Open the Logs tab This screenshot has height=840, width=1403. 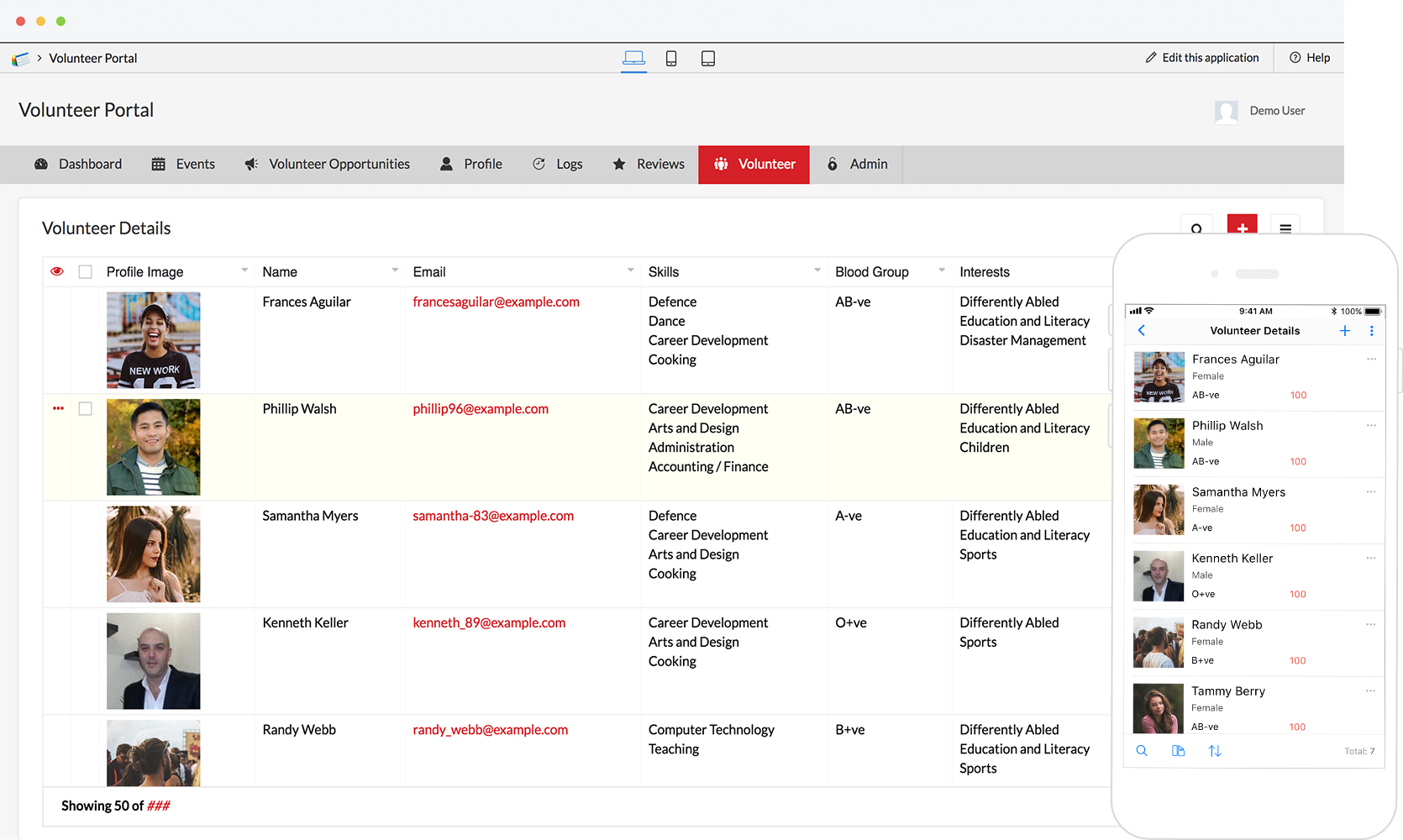coord(557,165)
